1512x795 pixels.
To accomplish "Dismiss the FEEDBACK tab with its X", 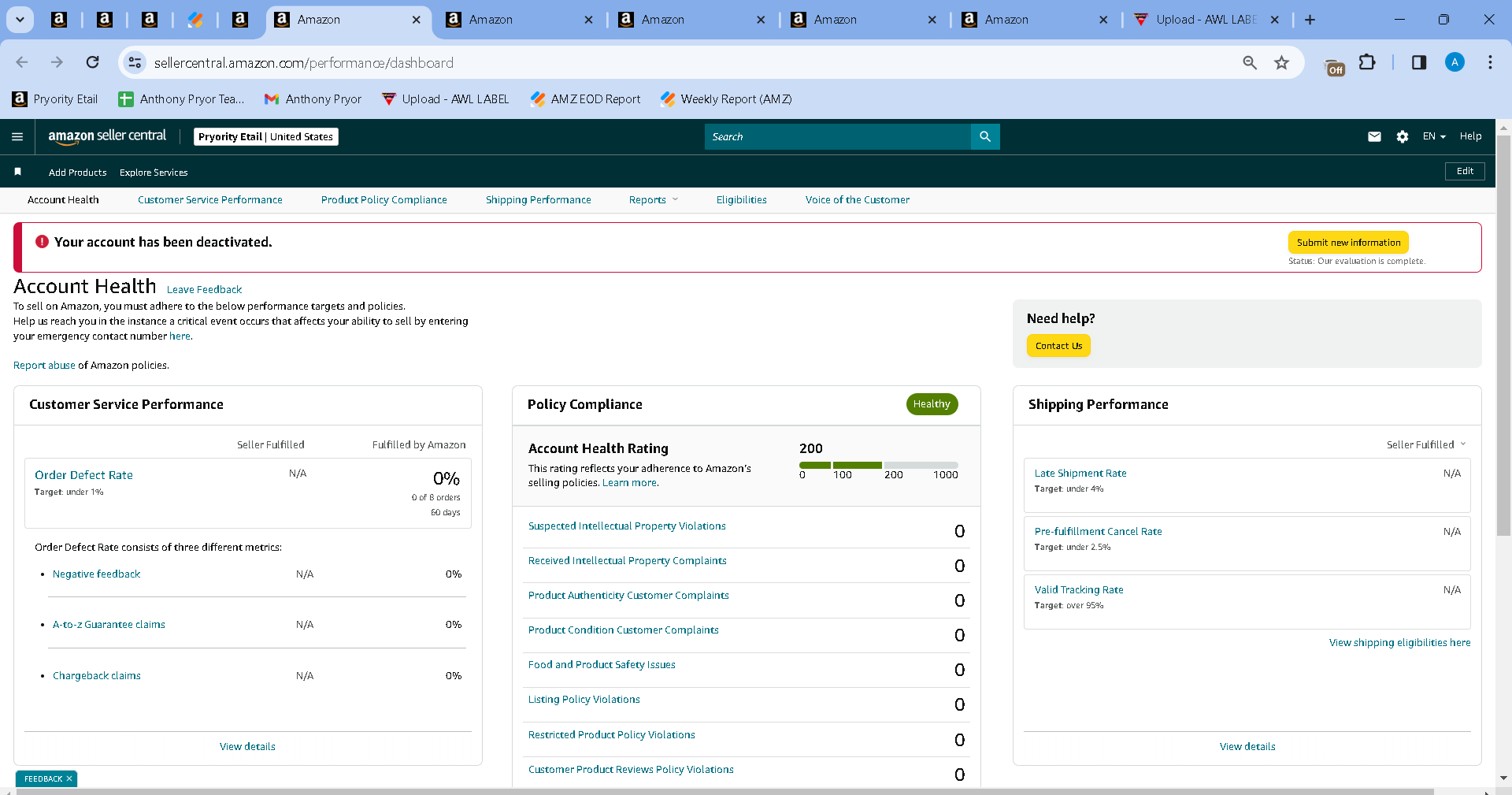I will pyautogui.click(x=69, y=778).
